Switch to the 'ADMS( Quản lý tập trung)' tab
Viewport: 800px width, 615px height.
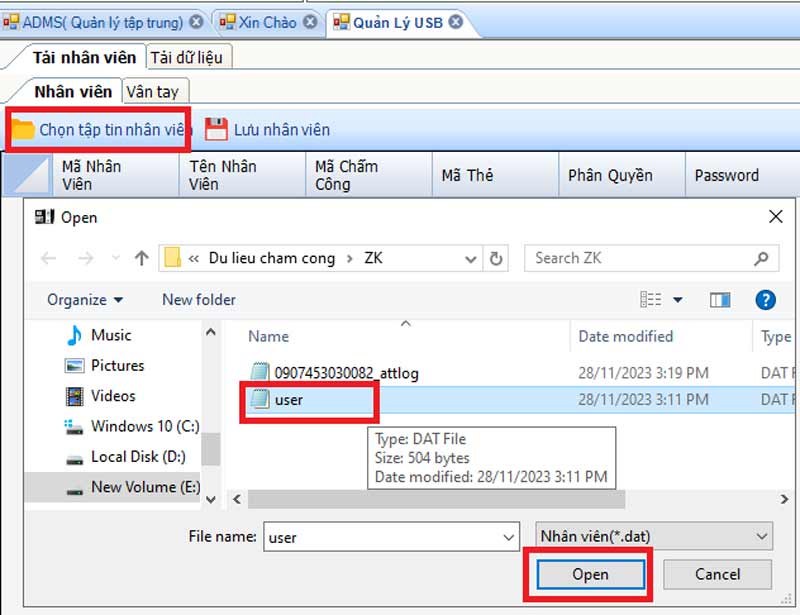click(x=103, y=22)
